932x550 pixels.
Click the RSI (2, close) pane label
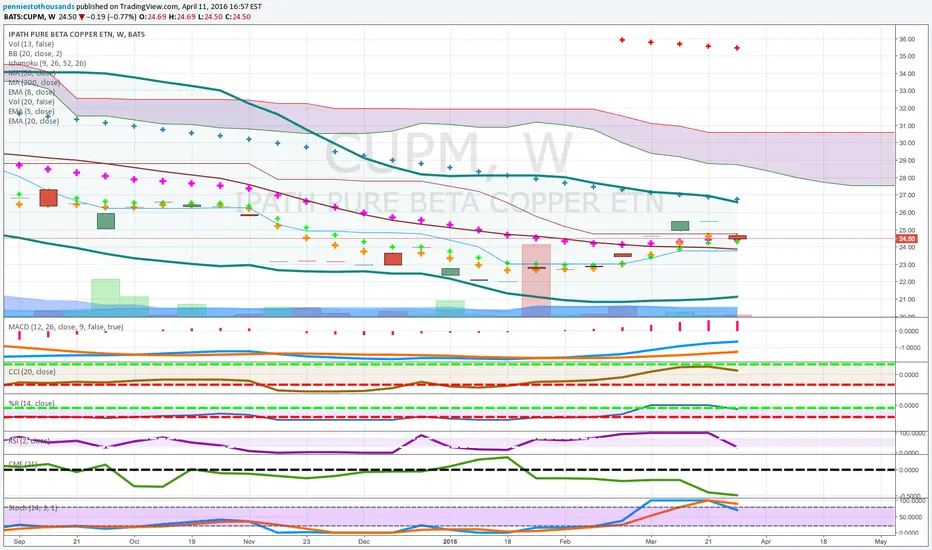point(29,441)
